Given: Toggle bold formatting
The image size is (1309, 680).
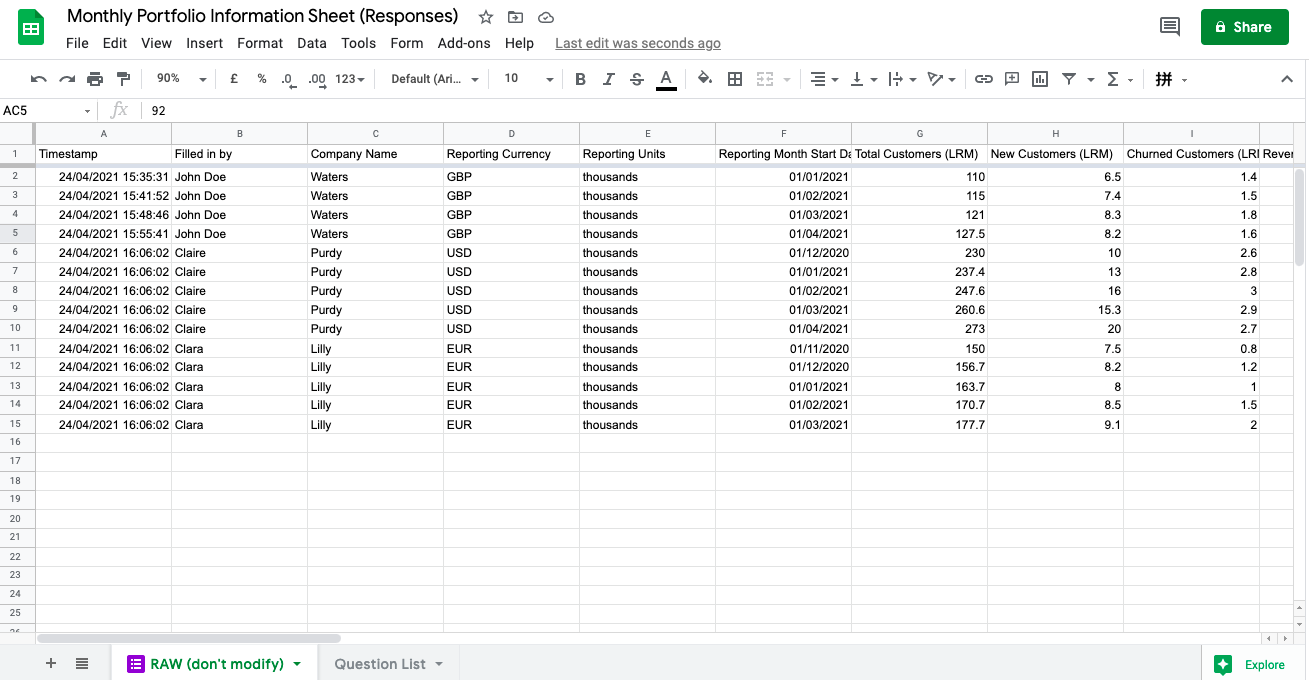Looking at the screenshot, I should tap(580, 79).
